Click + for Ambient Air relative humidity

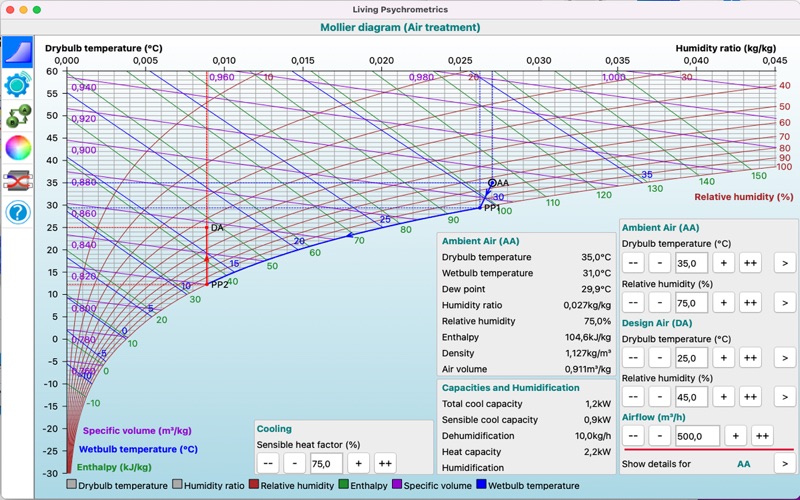click(723, 303)
